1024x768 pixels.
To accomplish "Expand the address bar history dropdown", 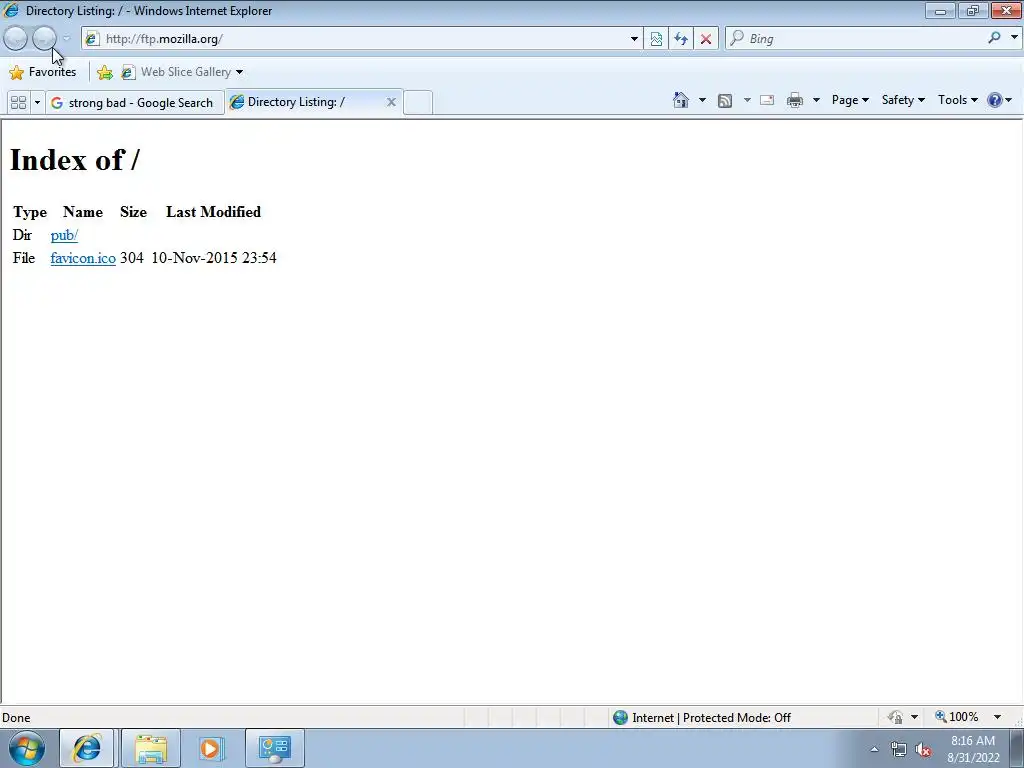I will [634, 39].
